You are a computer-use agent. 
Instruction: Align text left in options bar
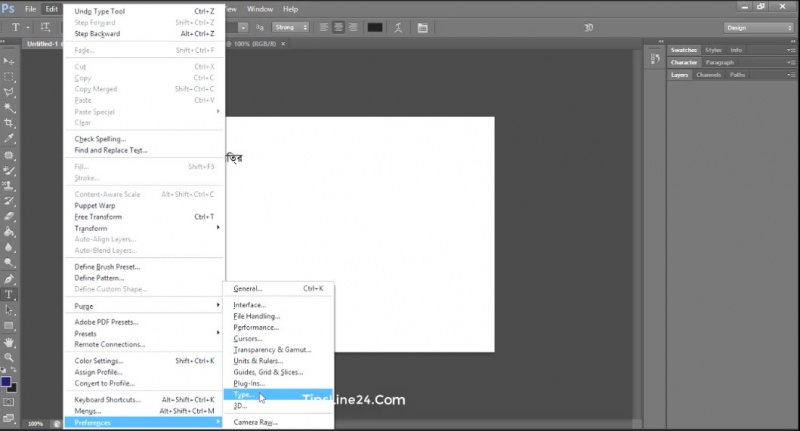(324, 28)
